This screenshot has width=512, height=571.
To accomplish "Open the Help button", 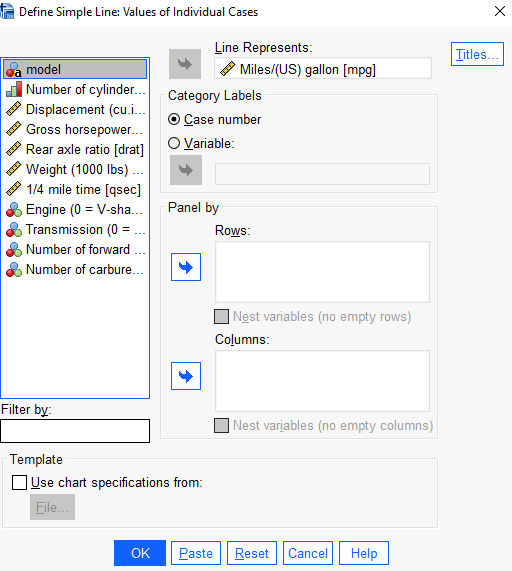I will pos(364,553).
